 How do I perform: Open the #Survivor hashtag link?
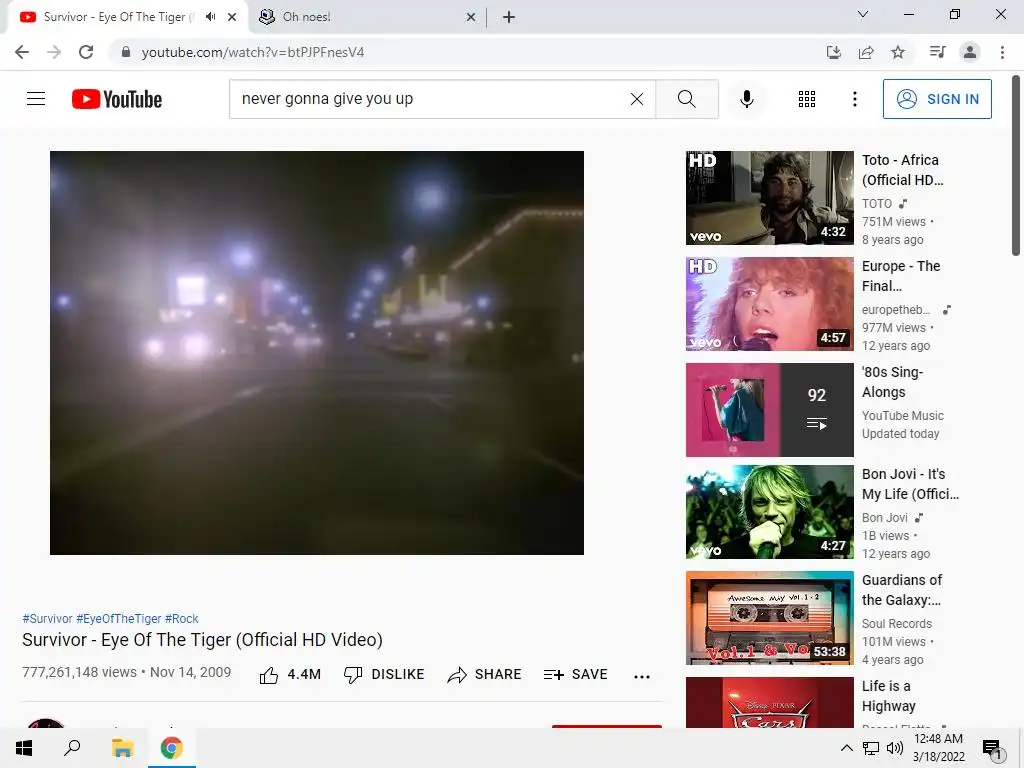pyautogui.click(x=47, y=618)
